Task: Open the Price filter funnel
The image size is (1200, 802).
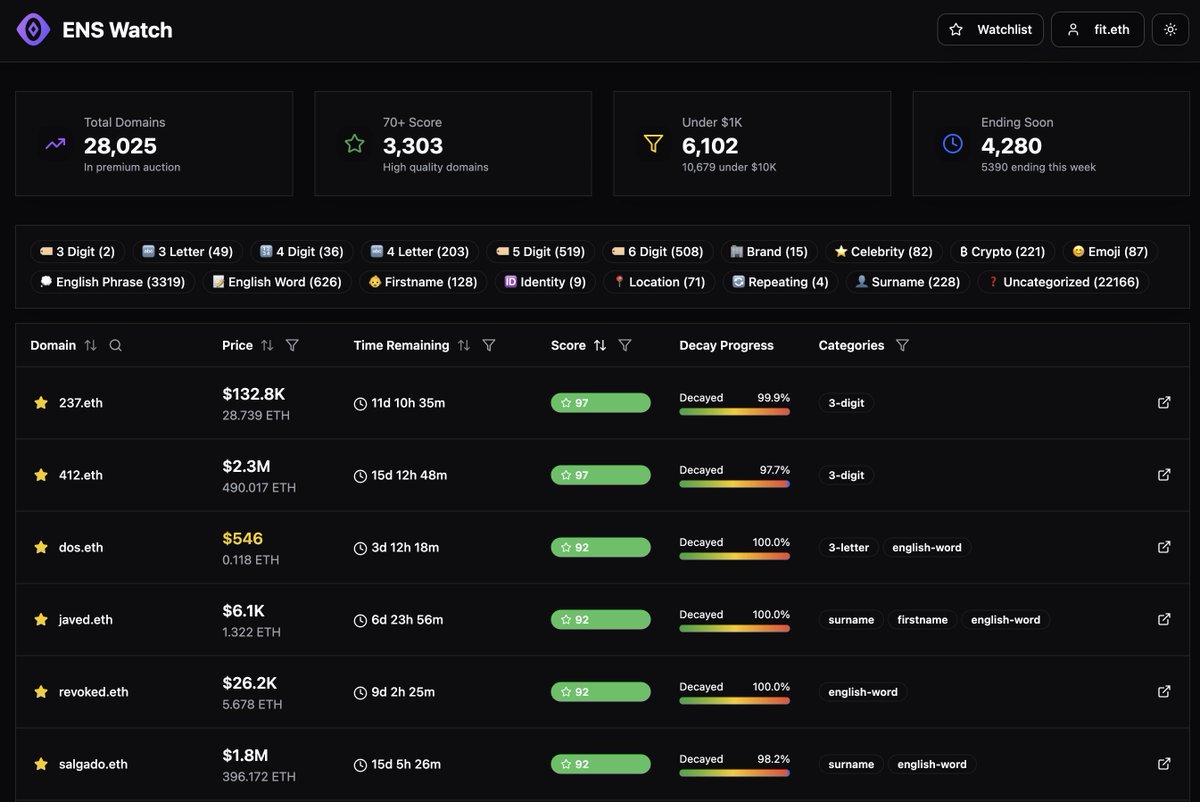Action: pyautogui.click(x=292, y=345)
